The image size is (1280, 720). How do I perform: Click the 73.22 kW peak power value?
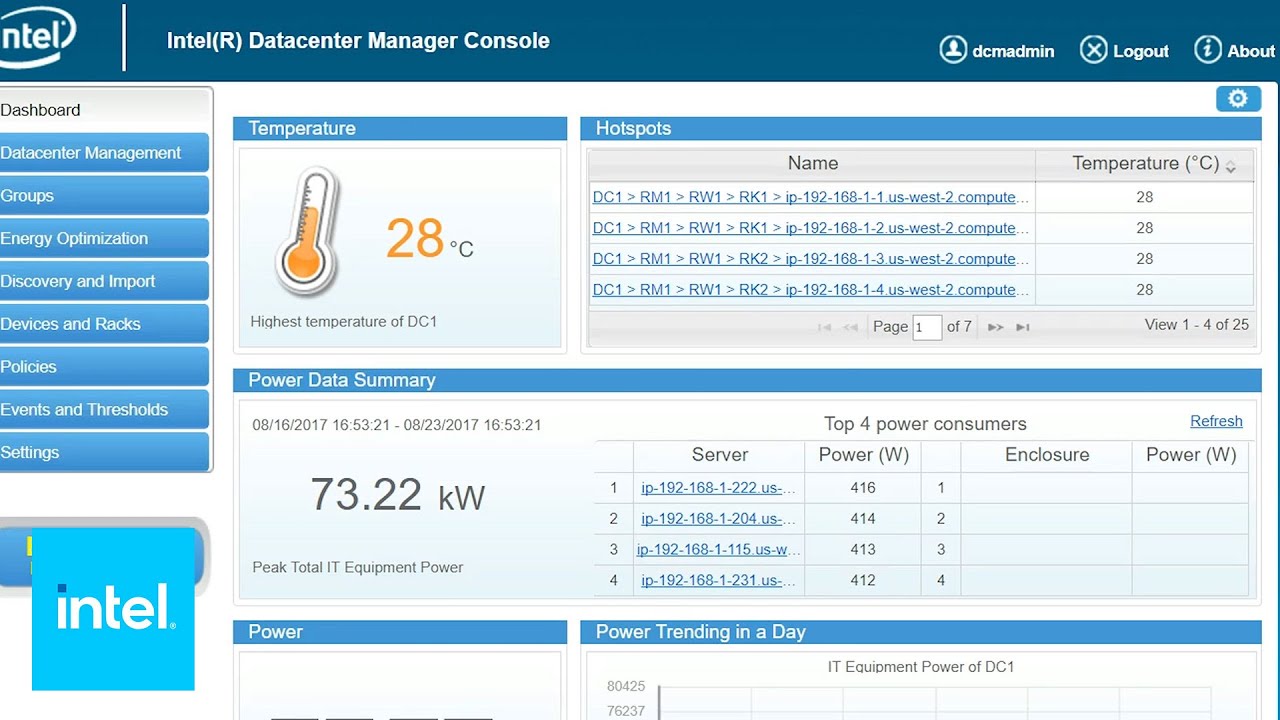tap(397, 495)
